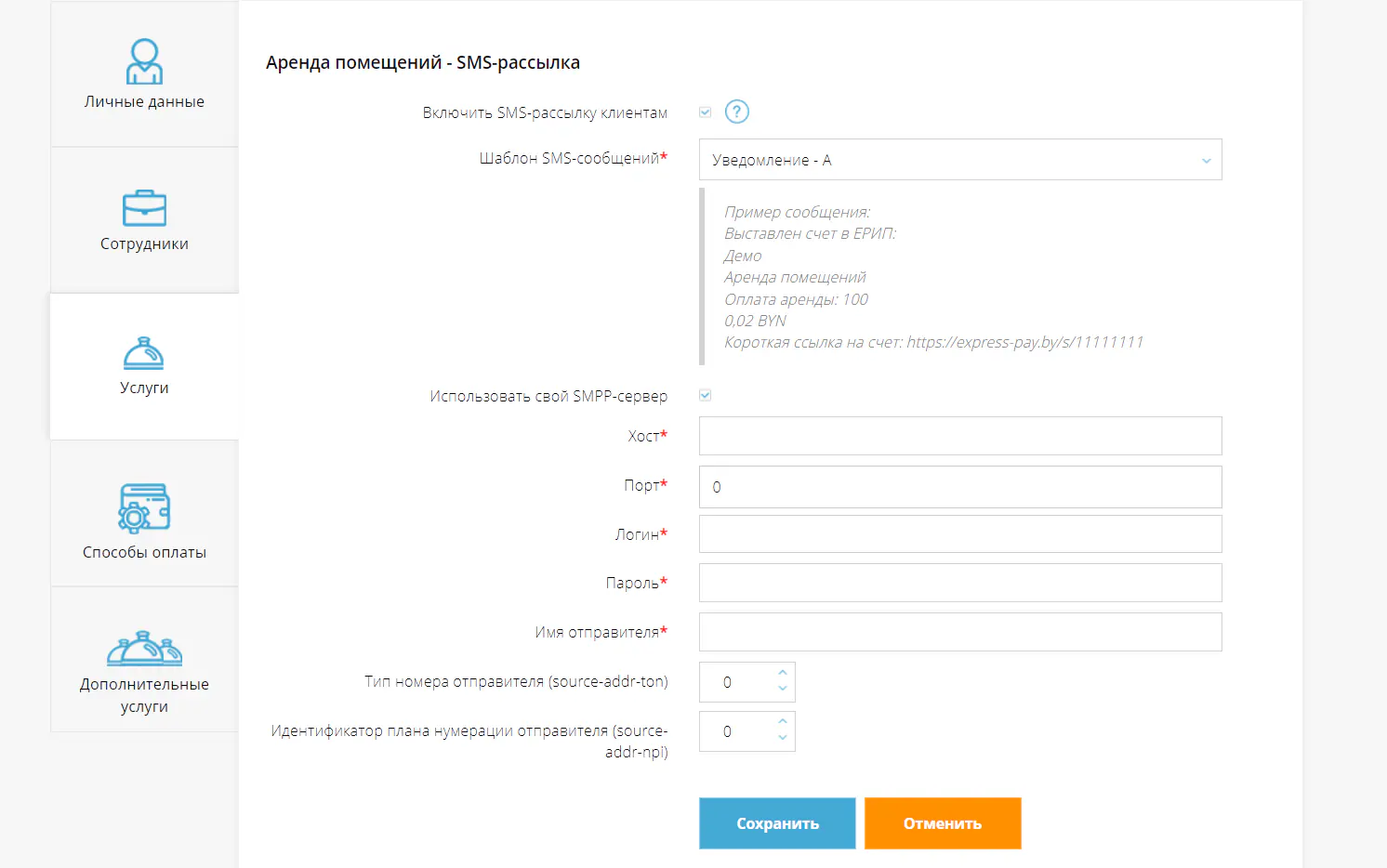1387x868 pixels.
Task: Decrease the source-addr-npi value with down arrow
Action: (x=783, y=738)
